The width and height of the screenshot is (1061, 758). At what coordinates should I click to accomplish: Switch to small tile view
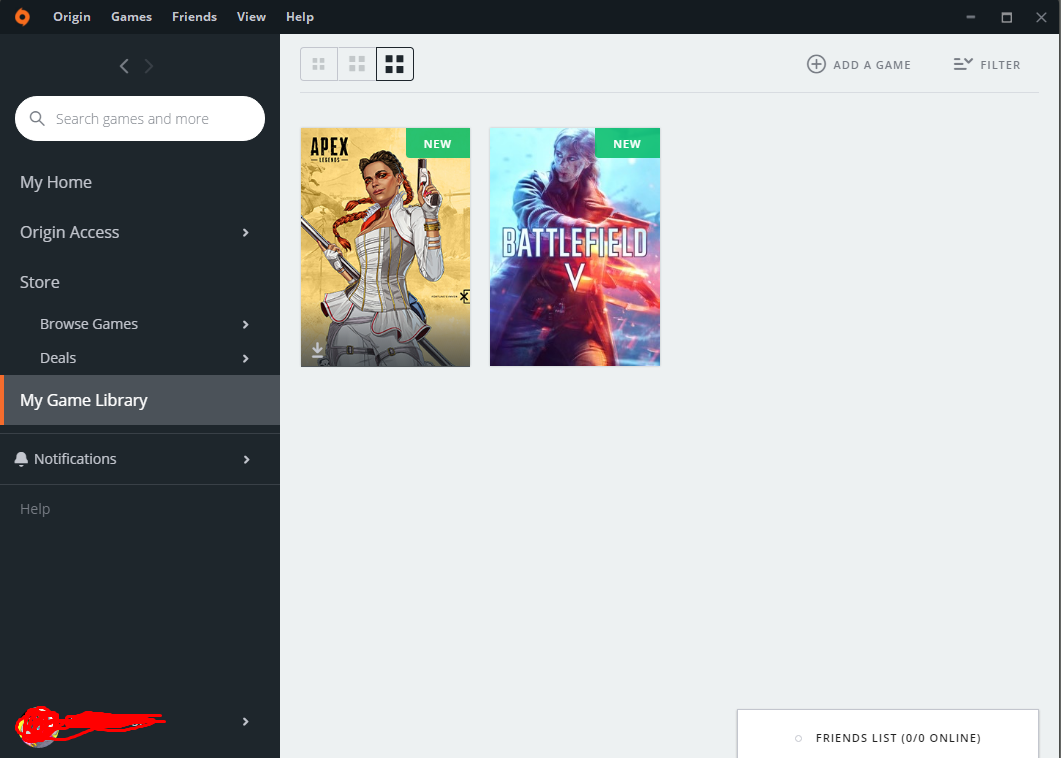[x=319, y=64]
